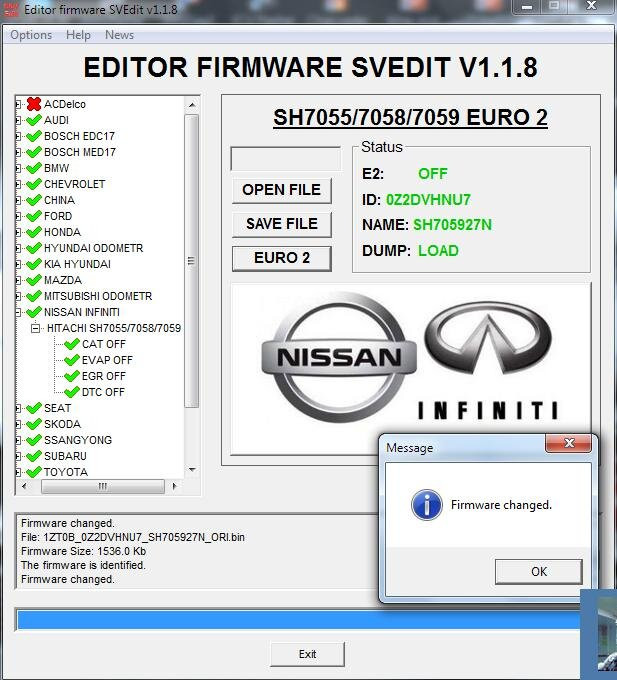Expand the TOYOTA tree node

(x=18, y=472)
